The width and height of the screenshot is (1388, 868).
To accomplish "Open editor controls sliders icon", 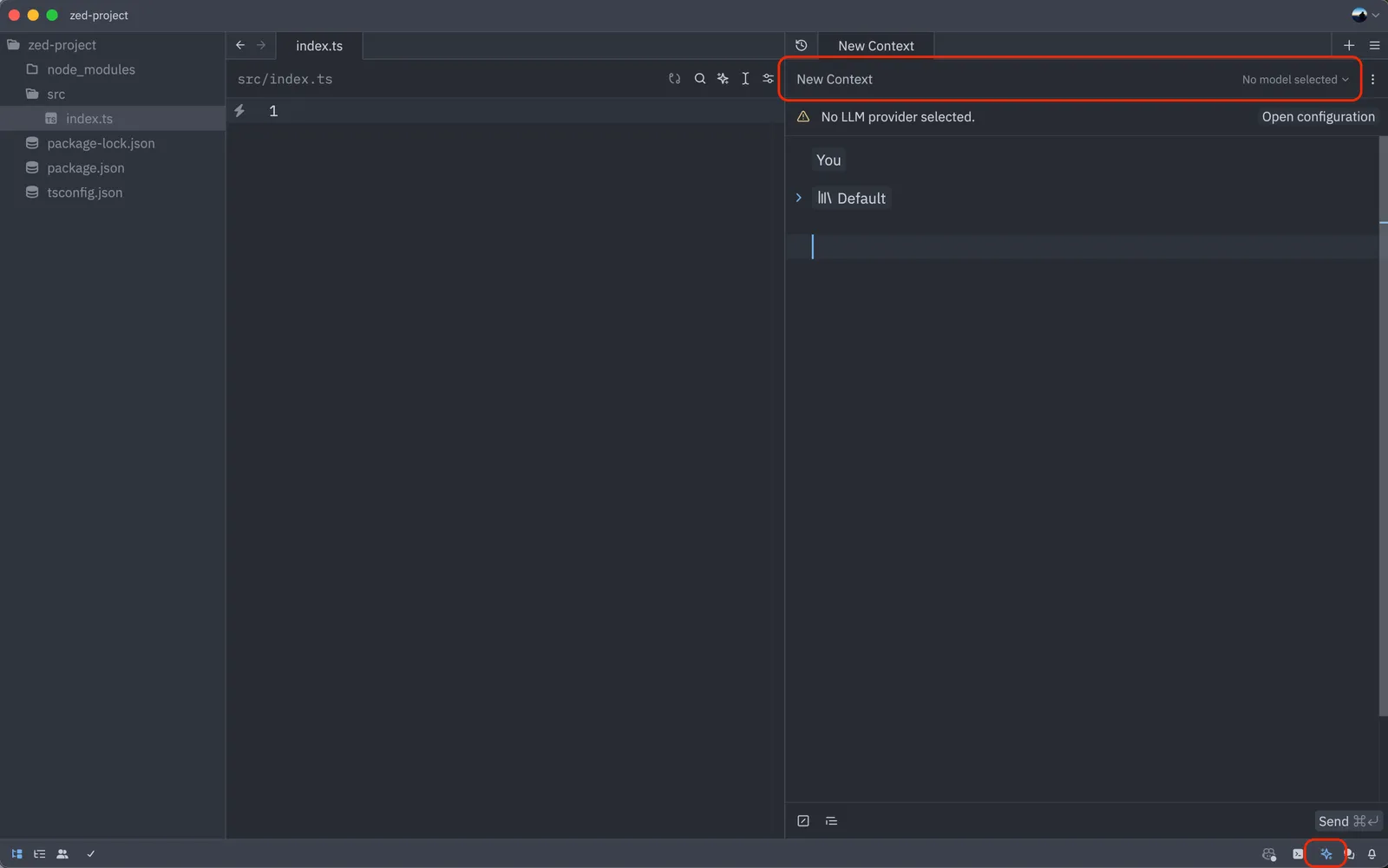I will point(768,79).
